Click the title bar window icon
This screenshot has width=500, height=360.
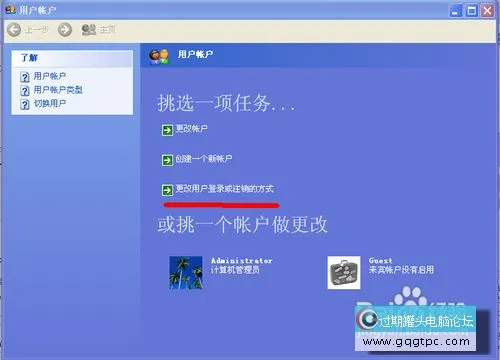pos(10,10)
